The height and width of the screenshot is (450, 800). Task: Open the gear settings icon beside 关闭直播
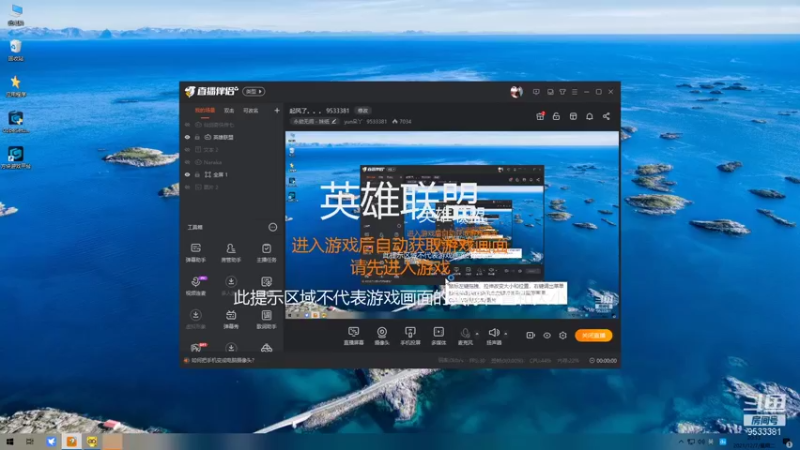click(x=563, y=335)
